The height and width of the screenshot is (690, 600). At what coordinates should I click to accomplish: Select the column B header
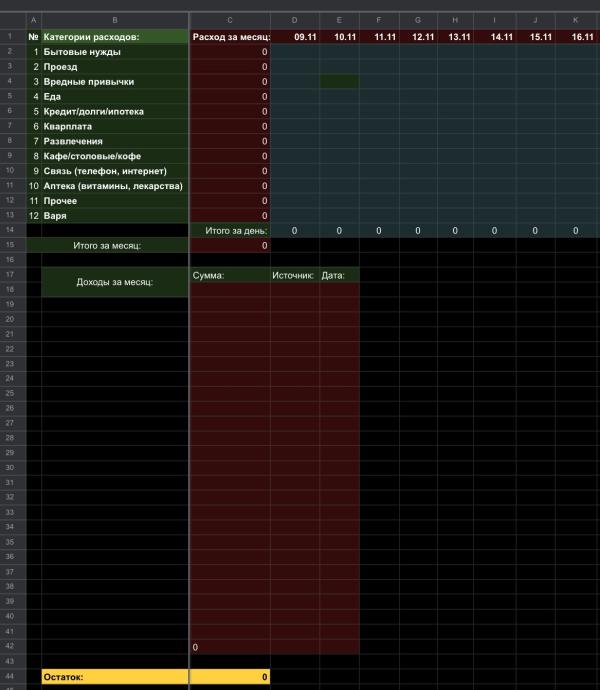[x=115, y=20]
